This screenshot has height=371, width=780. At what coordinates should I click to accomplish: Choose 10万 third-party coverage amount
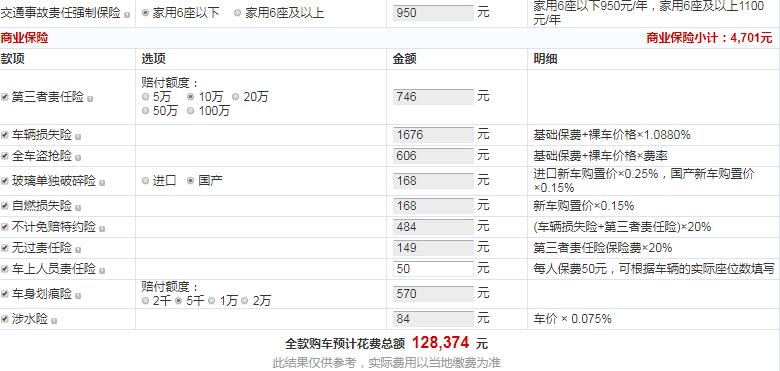point(191,96)
